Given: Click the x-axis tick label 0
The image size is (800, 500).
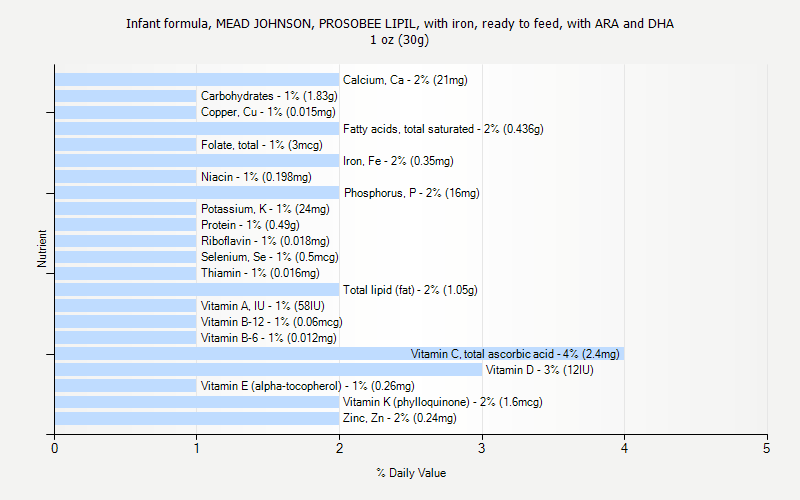Looking at the screenshot, I should (55, 448).
